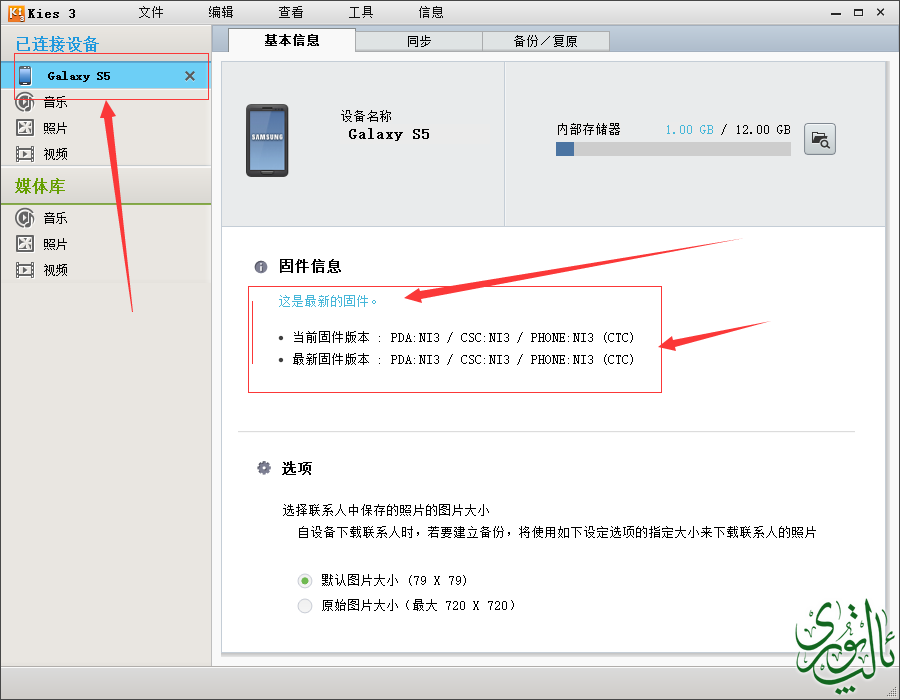
Task: Disconnect Galaxy S5 with the X icon
Action: tap(190, 76)
